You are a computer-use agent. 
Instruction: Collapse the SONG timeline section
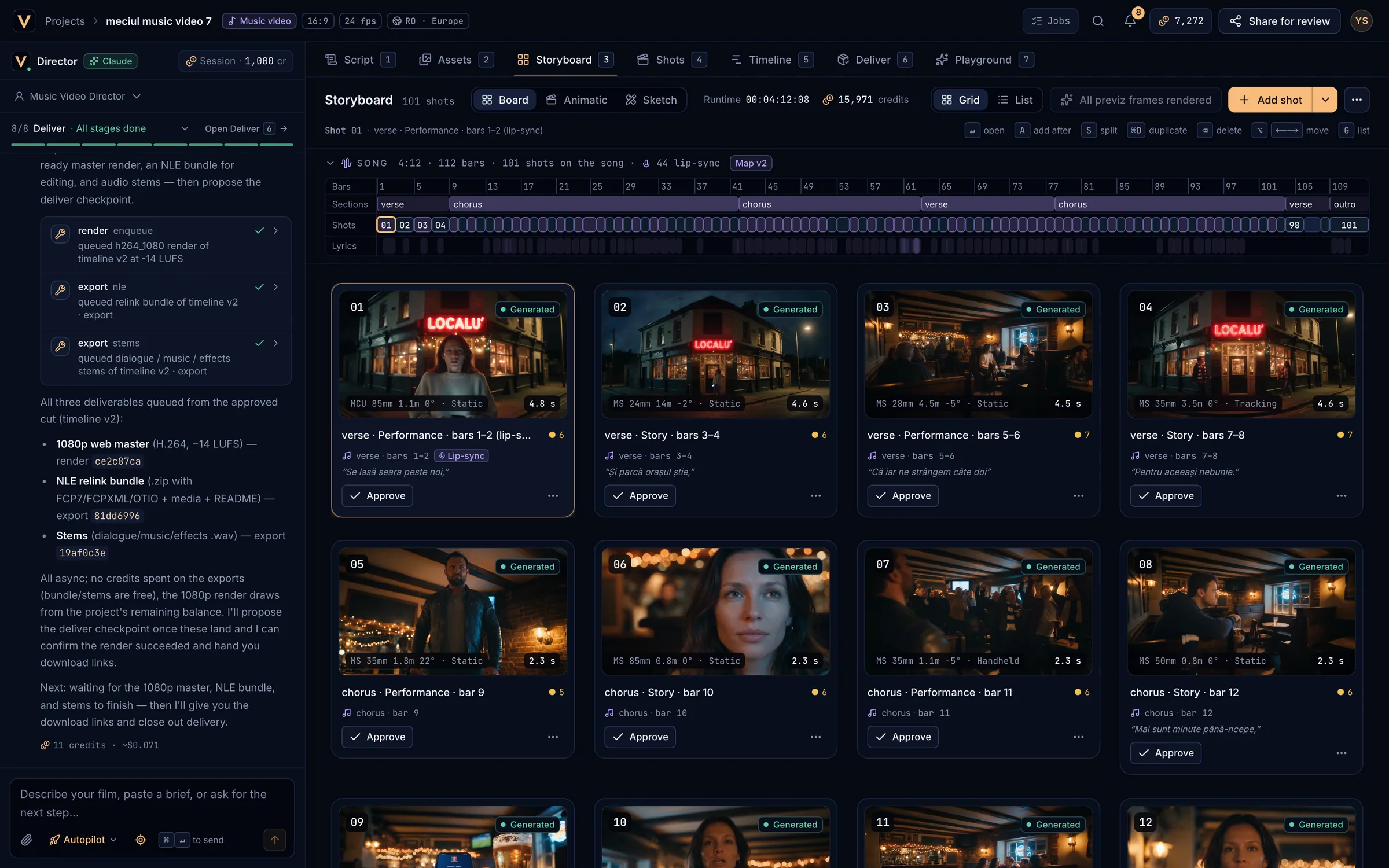(330, 163)
